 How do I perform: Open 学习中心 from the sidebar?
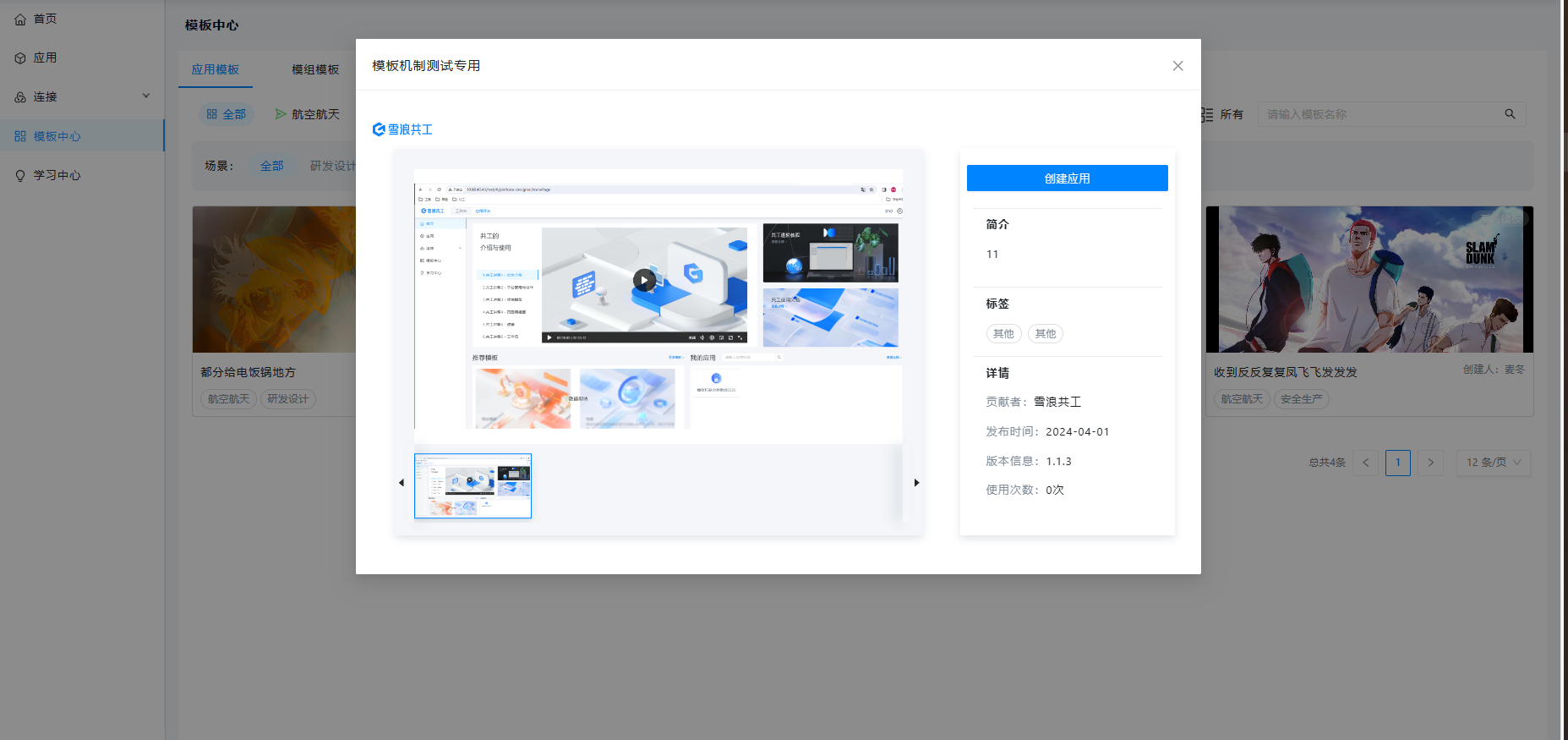click(x=57, y=175)
